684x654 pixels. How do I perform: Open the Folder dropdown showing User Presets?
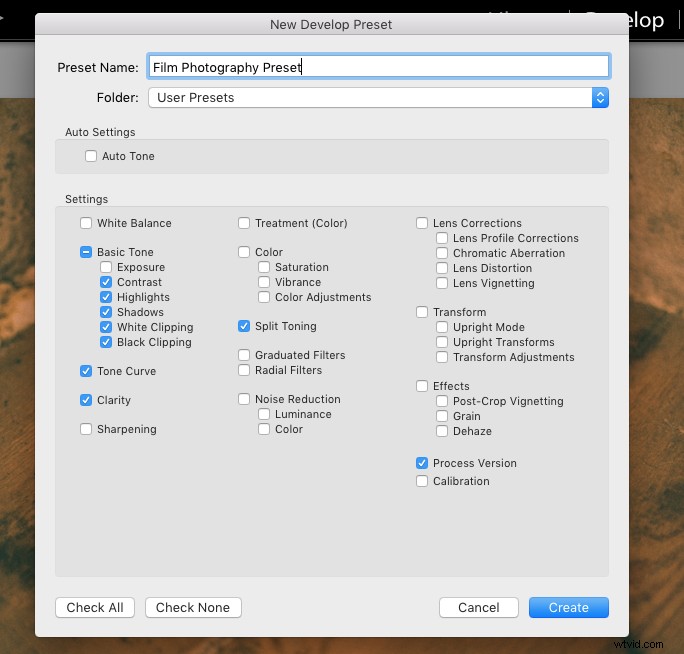click(x=378, y=97)
